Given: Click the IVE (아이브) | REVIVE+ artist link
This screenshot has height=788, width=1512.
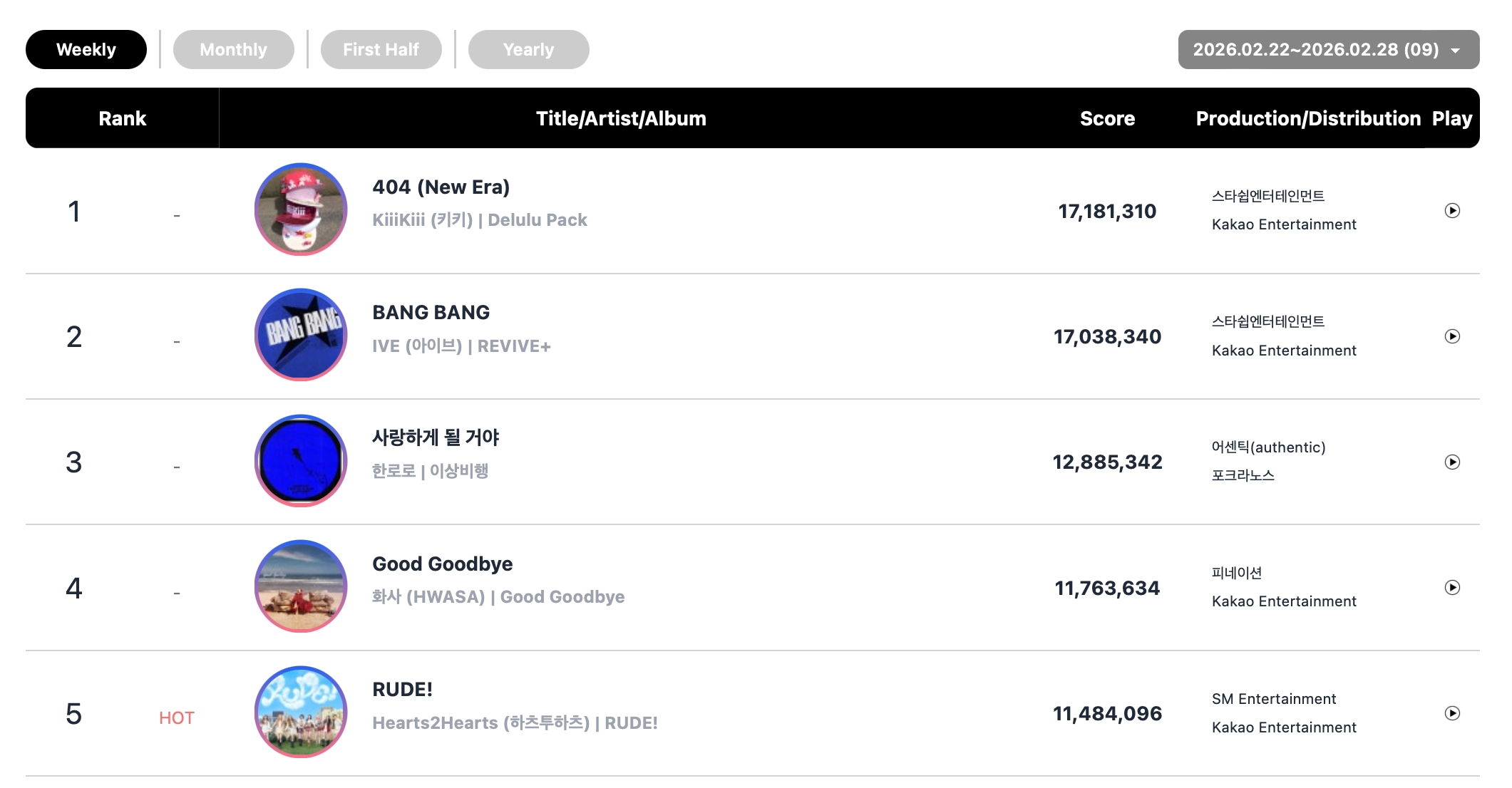Looking at the screenshot, I should tap(461, 346).
